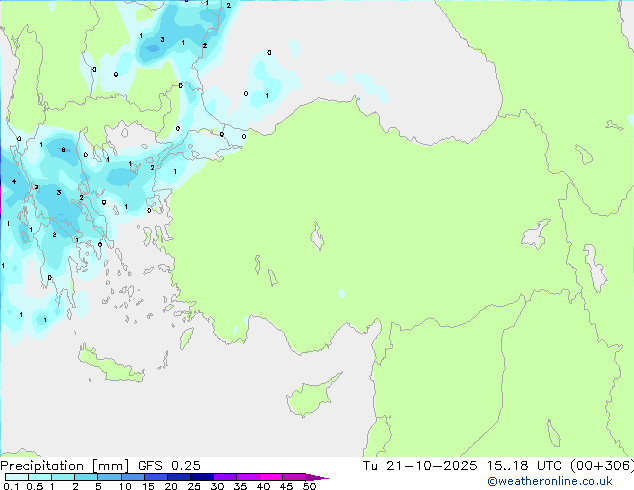
Task: Click the '15..18 UTC' time range text
Action: (x=524, y=466)
